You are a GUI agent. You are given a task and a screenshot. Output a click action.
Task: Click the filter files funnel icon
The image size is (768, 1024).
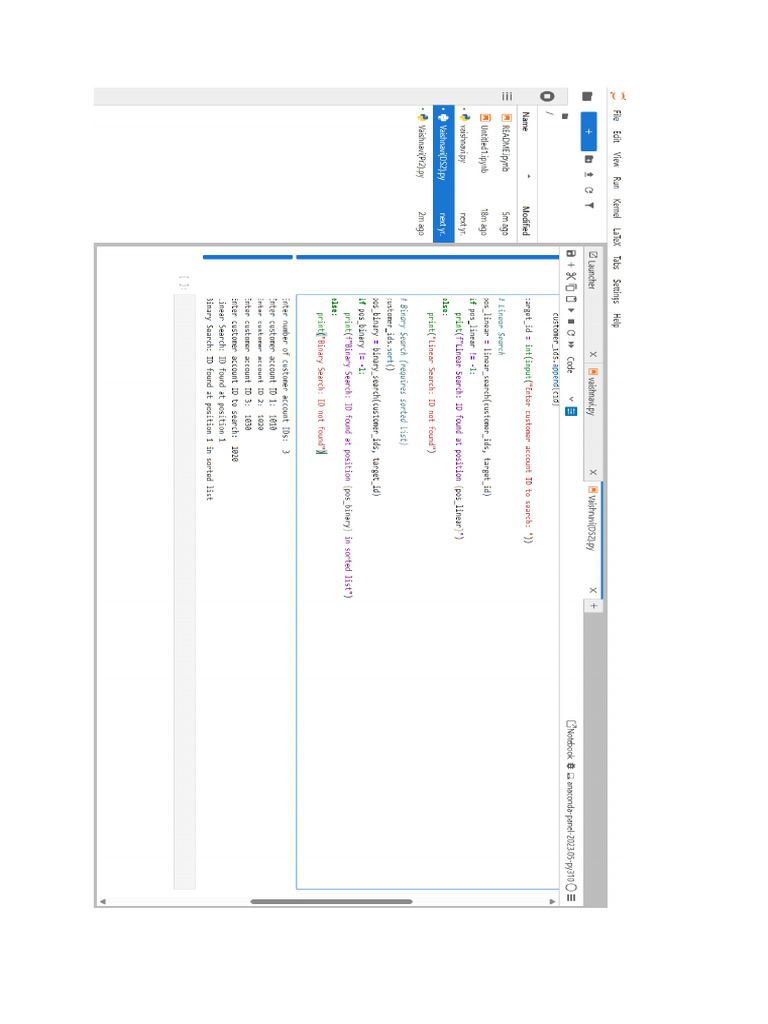click(589, 206)
